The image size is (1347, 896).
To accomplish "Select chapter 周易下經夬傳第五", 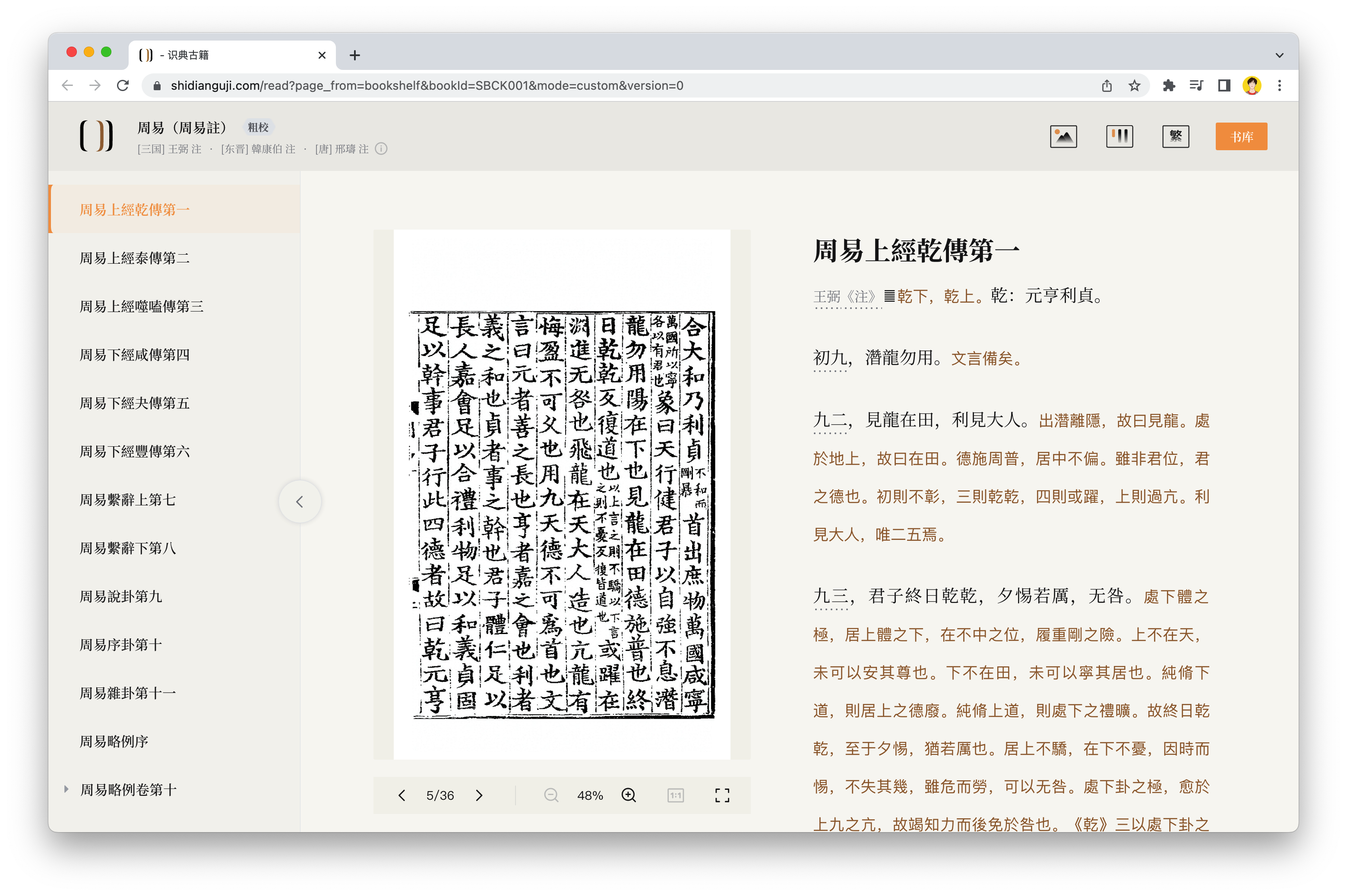I will 174,403.
